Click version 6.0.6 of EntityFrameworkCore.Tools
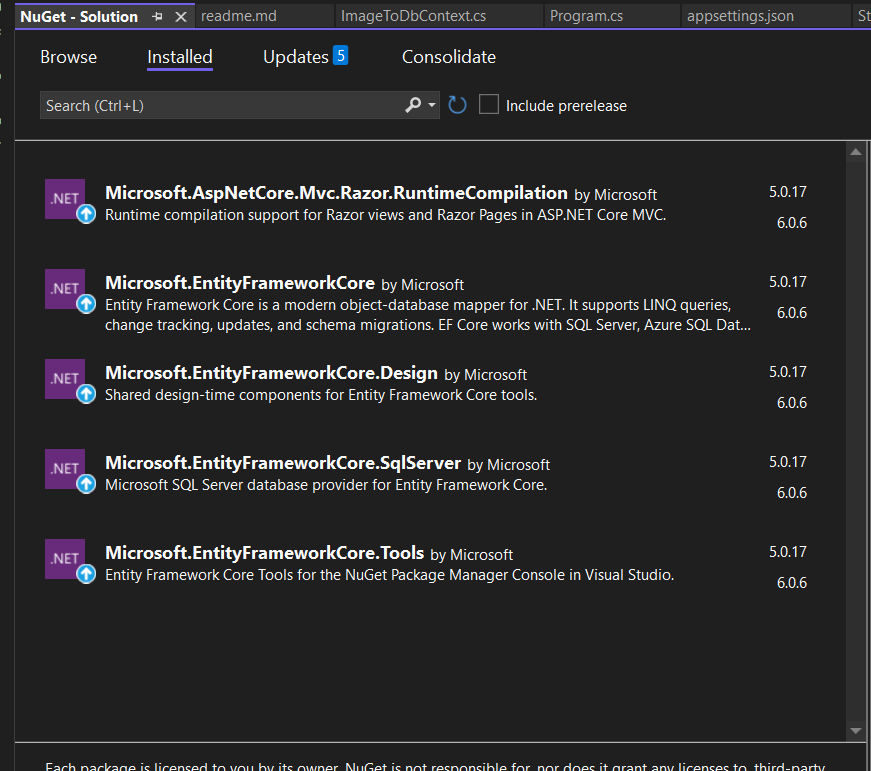The height and width of the screenshot is (771, 871). (x=792, y=583)
